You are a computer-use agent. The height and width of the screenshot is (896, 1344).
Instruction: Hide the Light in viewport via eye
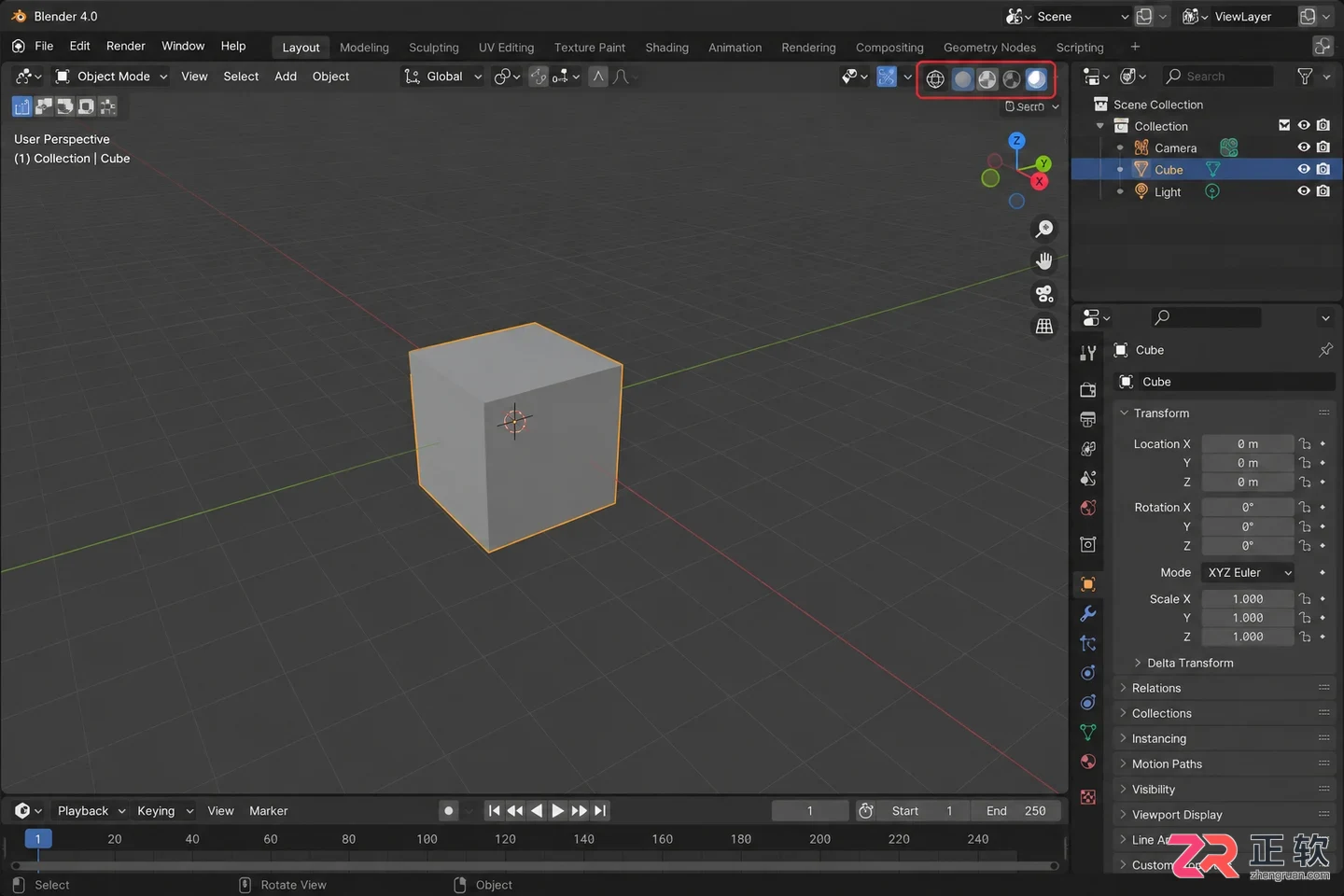(x=1304, y=191)
